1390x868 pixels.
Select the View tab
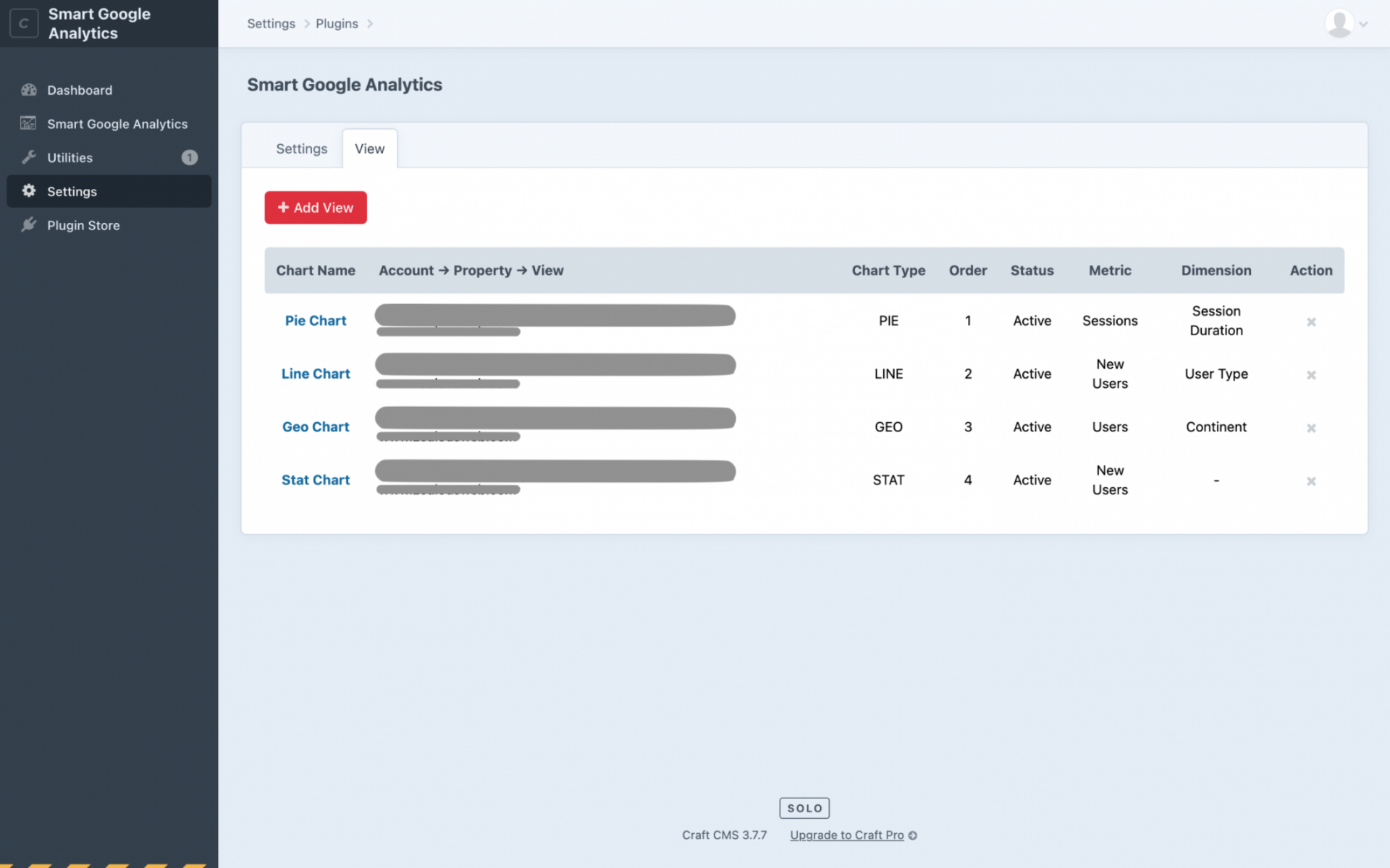pyautogui.click(x=369, y=148)
